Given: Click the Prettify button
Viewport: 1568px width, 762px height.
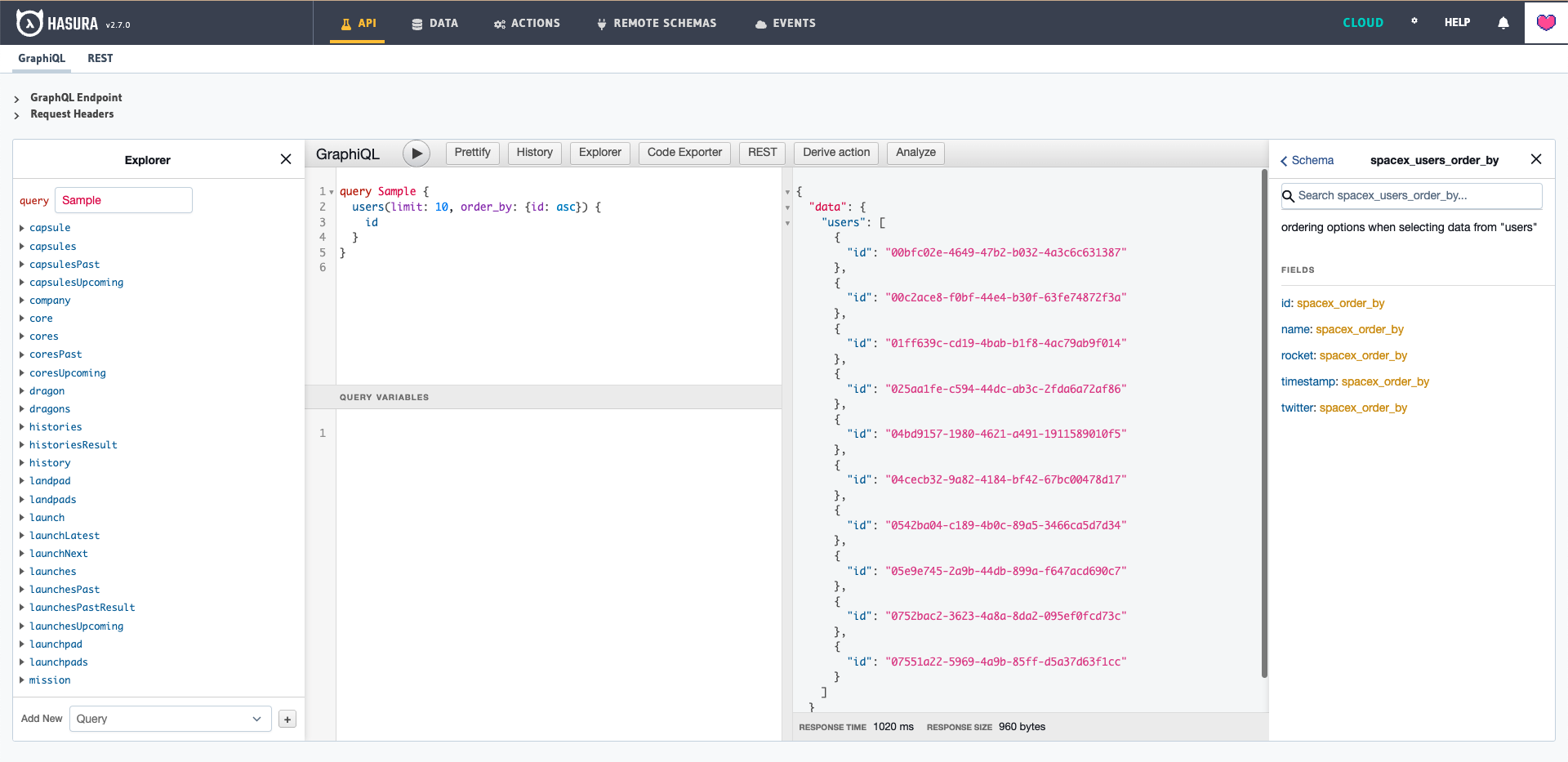Looking at the screenshot, I should pyautogui.click(x=472, y=153).
